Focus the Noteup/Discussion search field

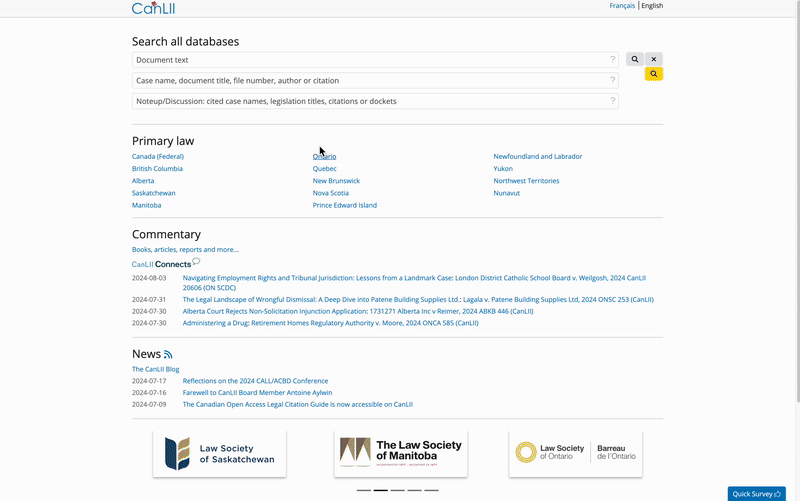pyautogui.click(x=375, y=101)
